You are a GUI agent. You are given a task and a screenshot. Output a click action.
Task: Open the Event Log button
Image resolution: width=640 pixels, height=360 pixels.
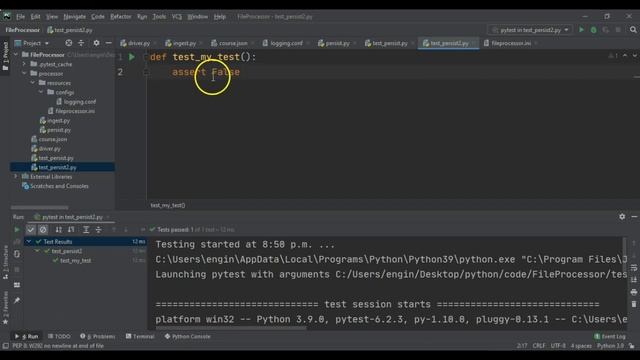click(610, 336)
